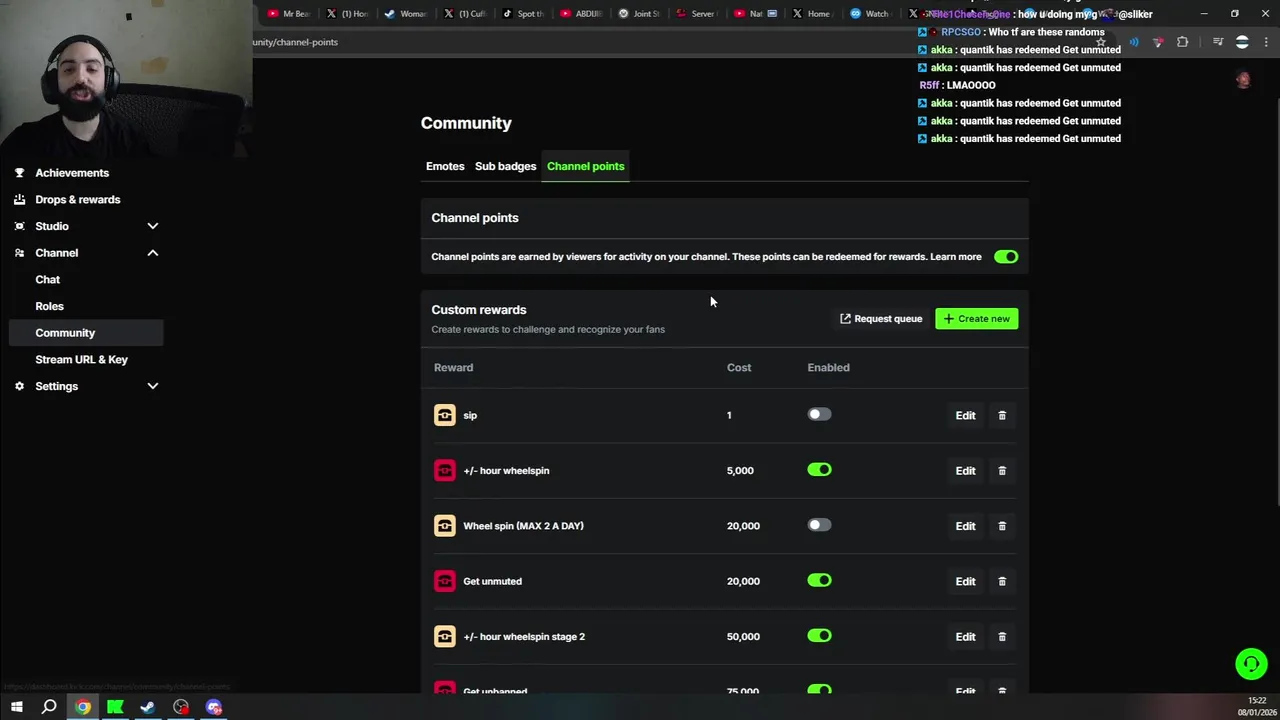Disable the +/- hour wheelspin reward
This screenshot has height=720, width=1280.
click(x=819, y=470)
